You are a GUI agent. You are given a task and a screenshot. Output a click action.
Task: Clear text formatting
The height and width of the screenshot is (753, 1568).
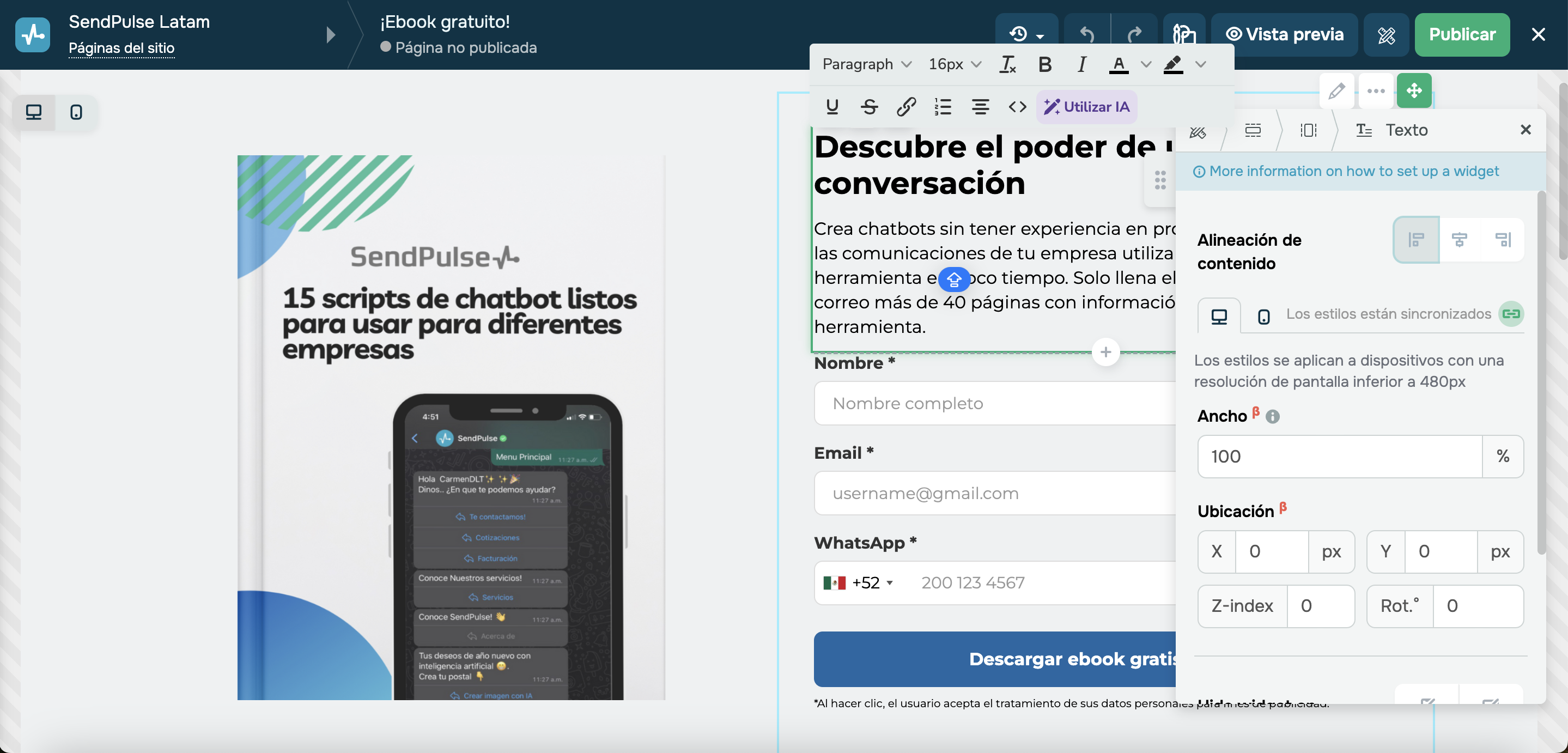tap(1008, 64)
